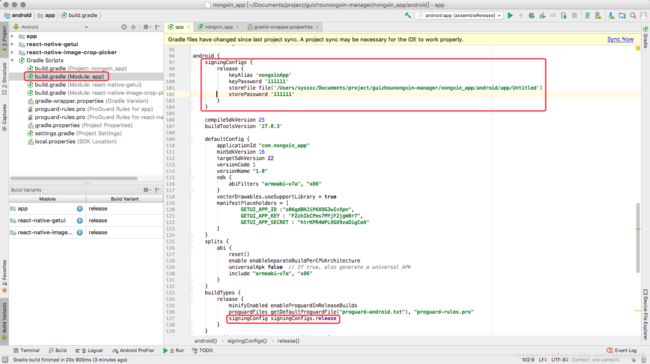Image resolution: width=650 pixels, height=364 pixels.
Task: Open the Event Log
Action: pos(622,350)
